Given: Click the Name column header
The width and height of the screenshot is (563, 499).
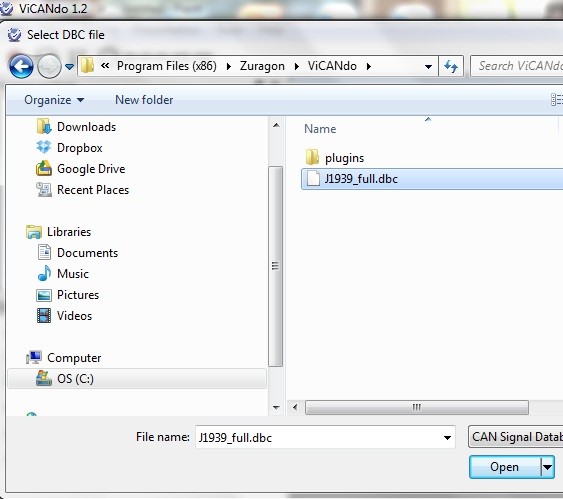Looking at the screenshot, I should pos(320,129).
